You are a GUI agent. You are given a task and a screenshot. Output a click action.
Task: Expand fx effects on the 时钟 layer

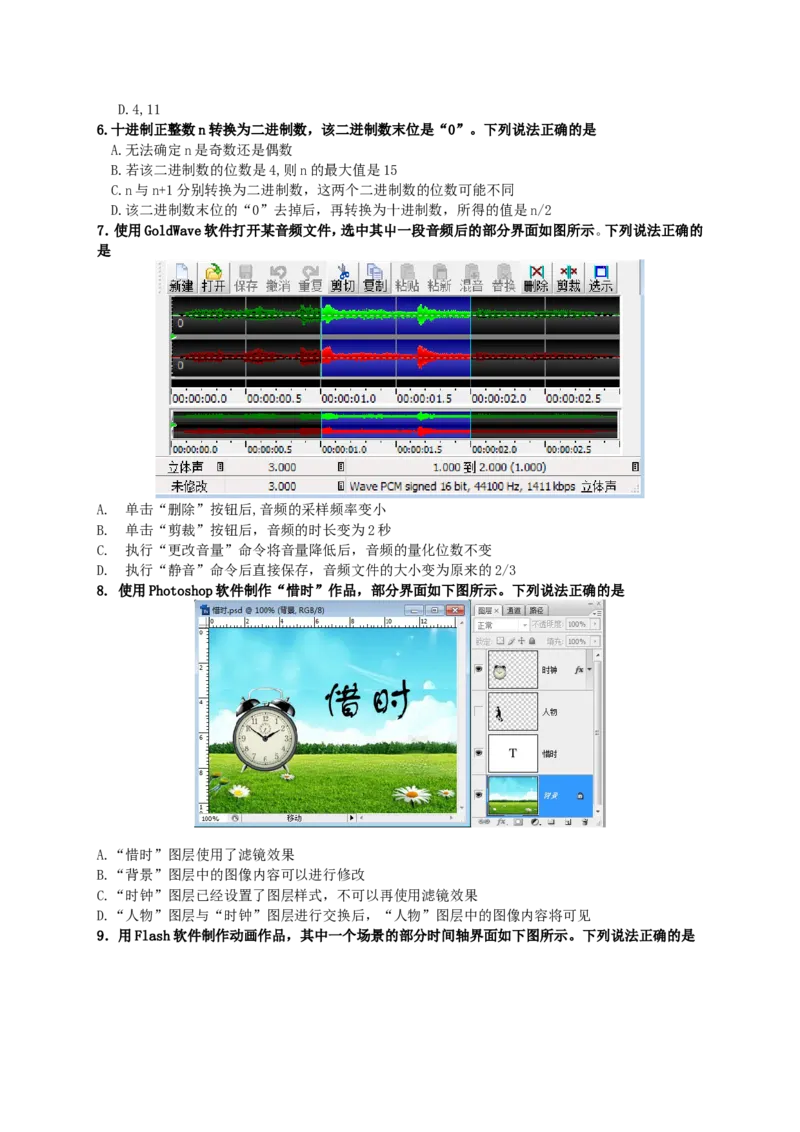589,670
